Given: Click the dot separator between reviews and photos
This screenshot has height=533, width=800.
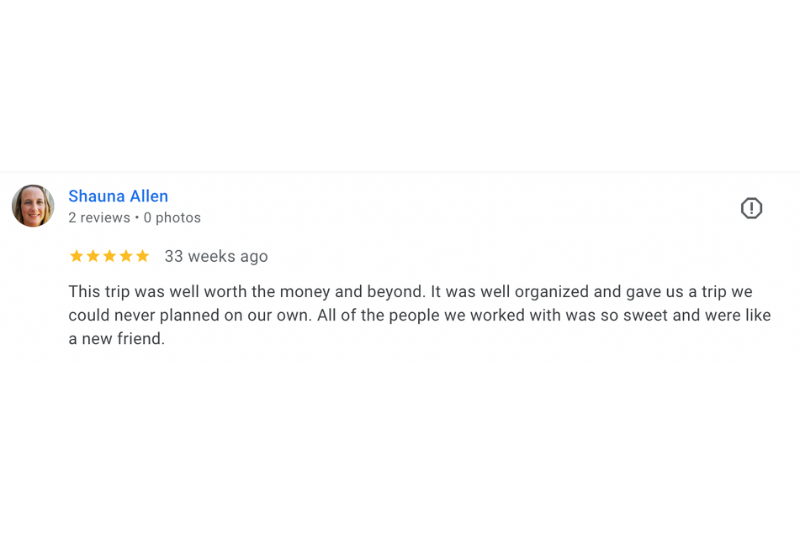Looking at the screenshot, I should click(137, 218).
